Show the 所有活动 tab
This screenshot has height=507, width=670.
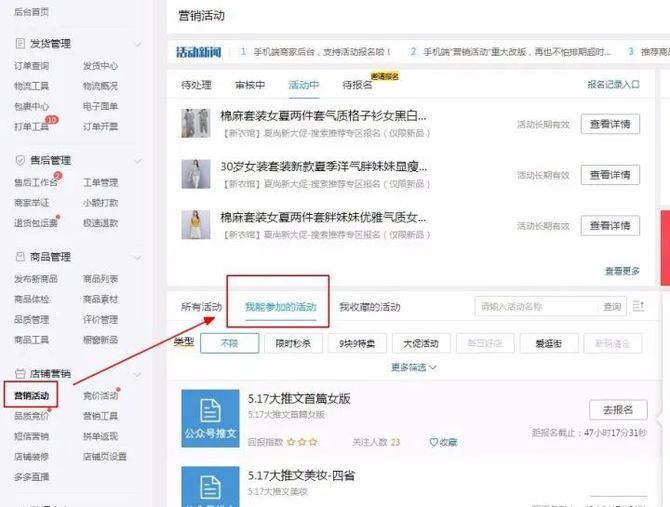201,307
